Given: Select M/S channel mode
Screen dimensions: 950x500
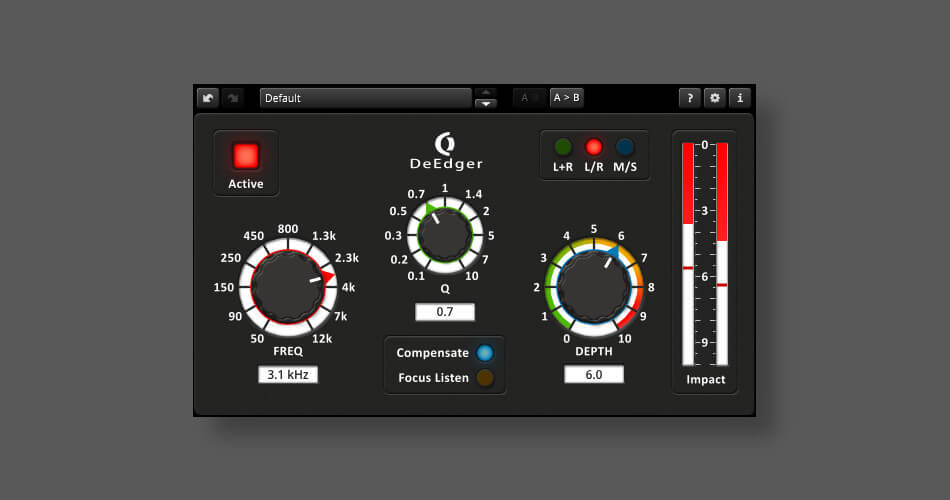Looking at the screenshot, I should point(625,147).
